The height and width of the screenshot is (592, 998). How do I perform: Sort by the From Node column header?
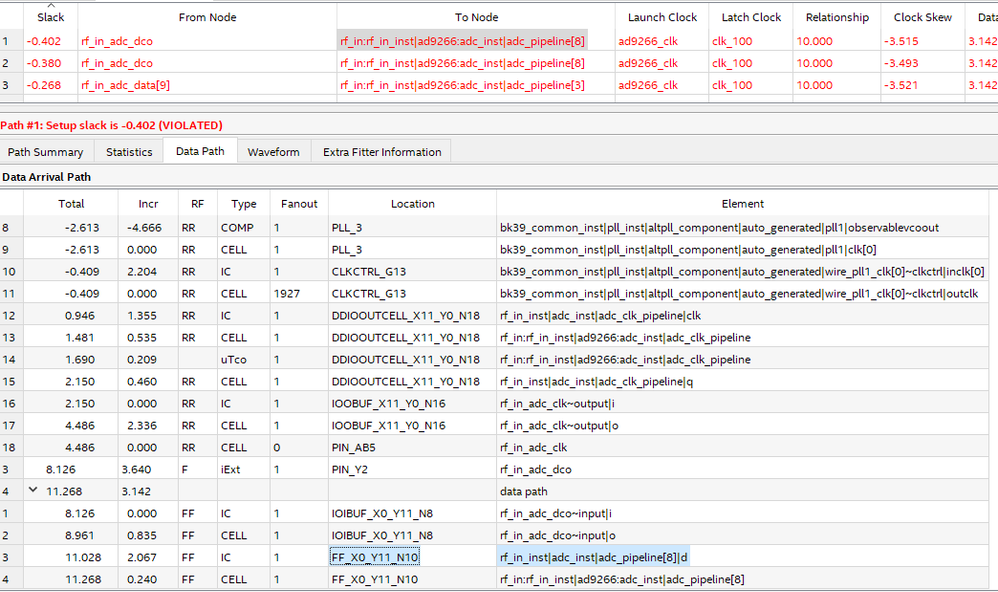click(x=207, y=17)
